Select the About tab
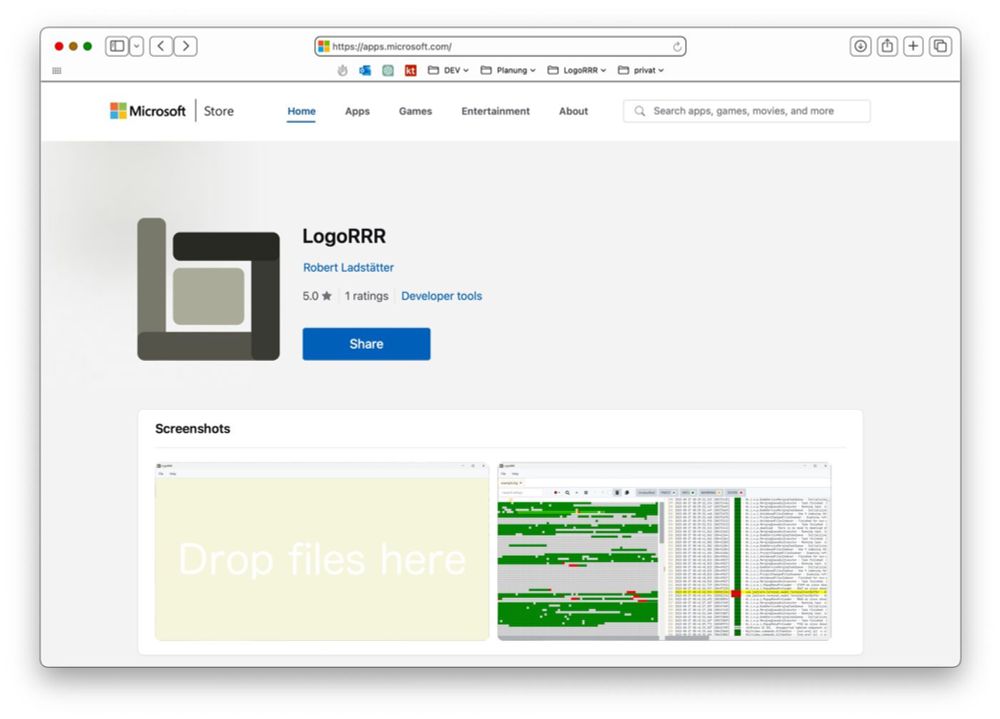Image resolution: width=1000 pixels, height=719 pixels. pos(573,111)
